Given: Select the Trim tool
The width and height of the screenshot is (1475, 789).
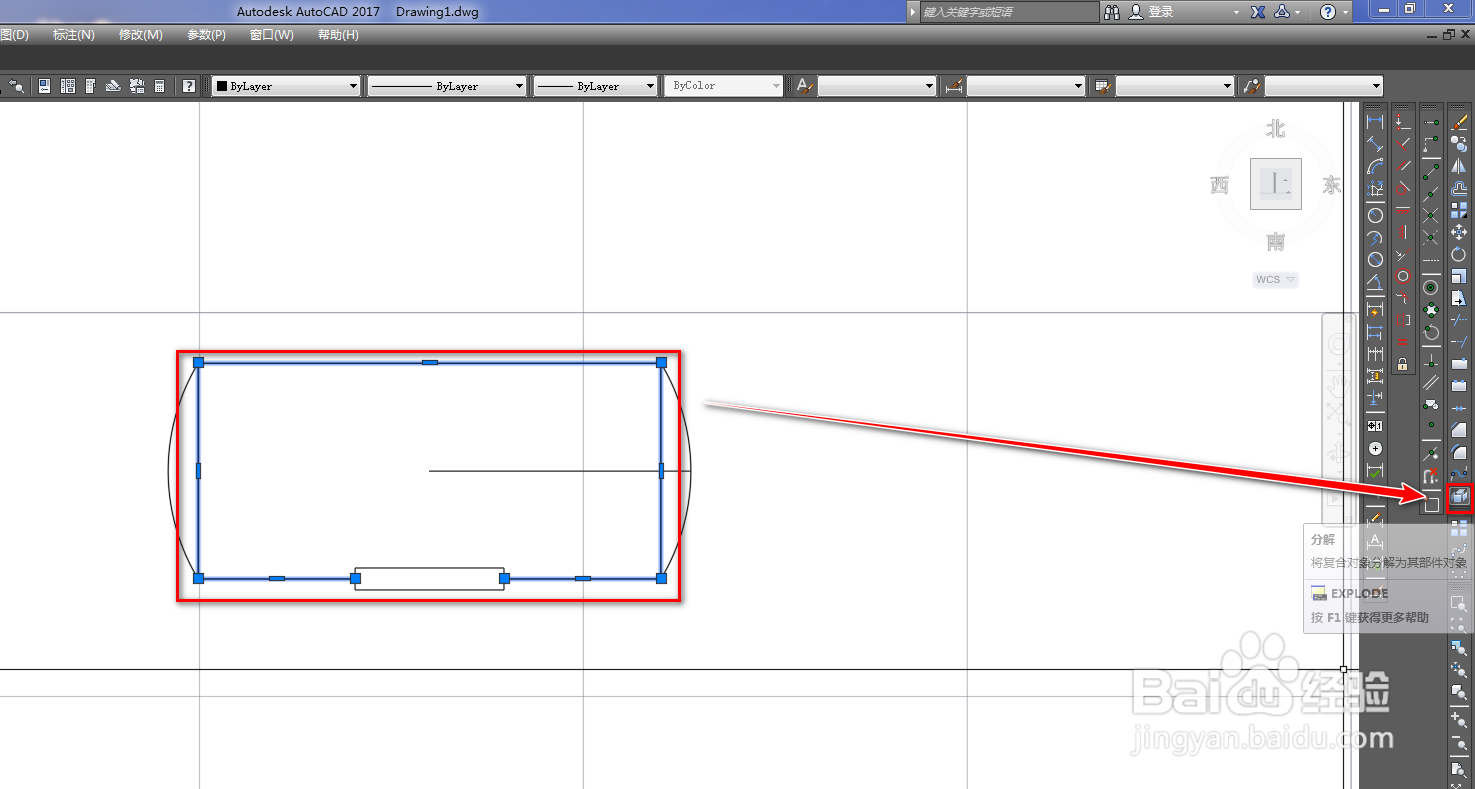Looking at the screenshot, I should point(1459,320).
